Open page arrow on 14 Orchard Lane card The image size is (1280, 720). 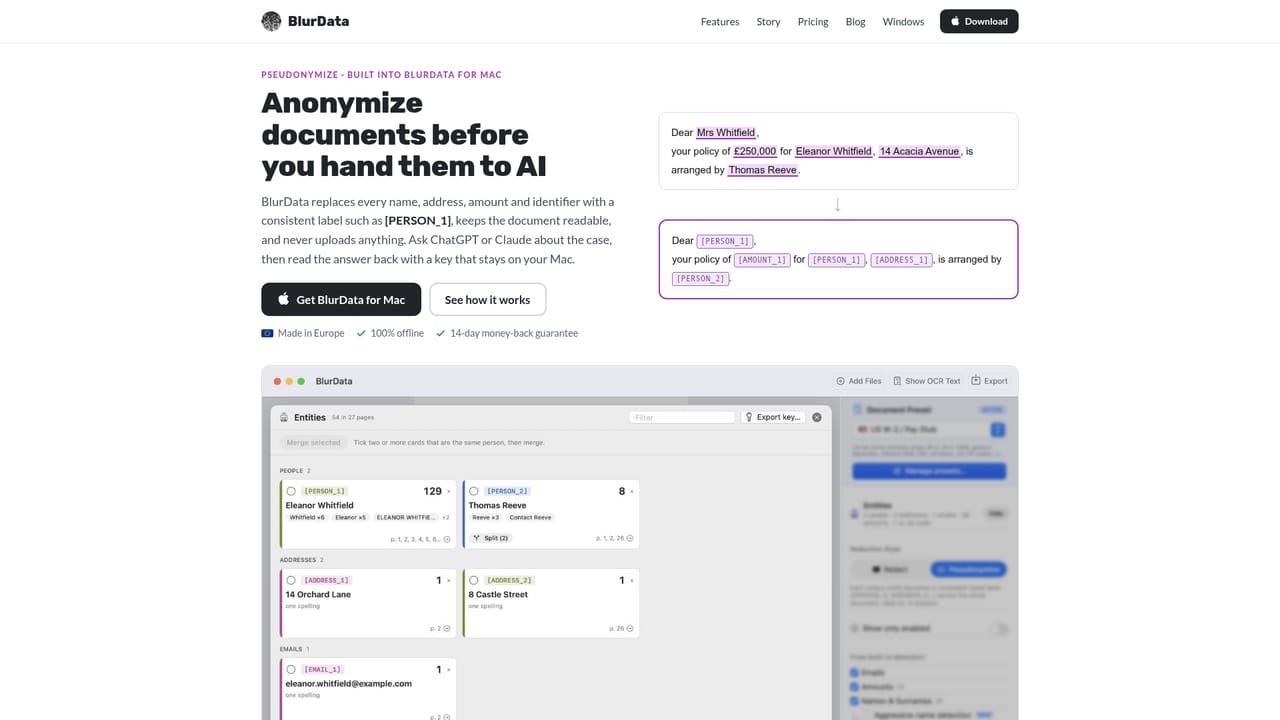click(x=447, y=628)
